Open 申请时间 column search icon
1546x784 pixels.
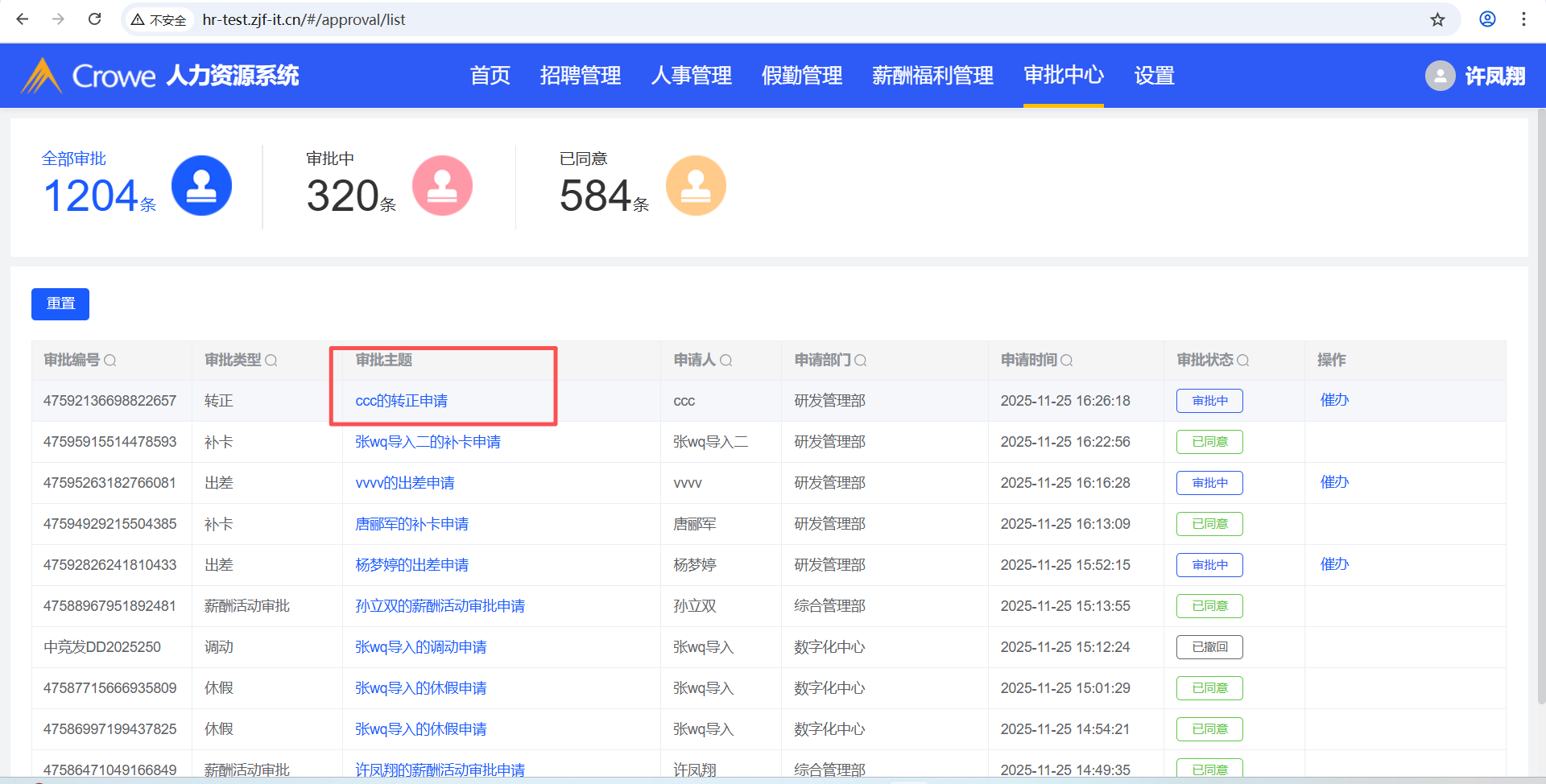[1067, 361]
